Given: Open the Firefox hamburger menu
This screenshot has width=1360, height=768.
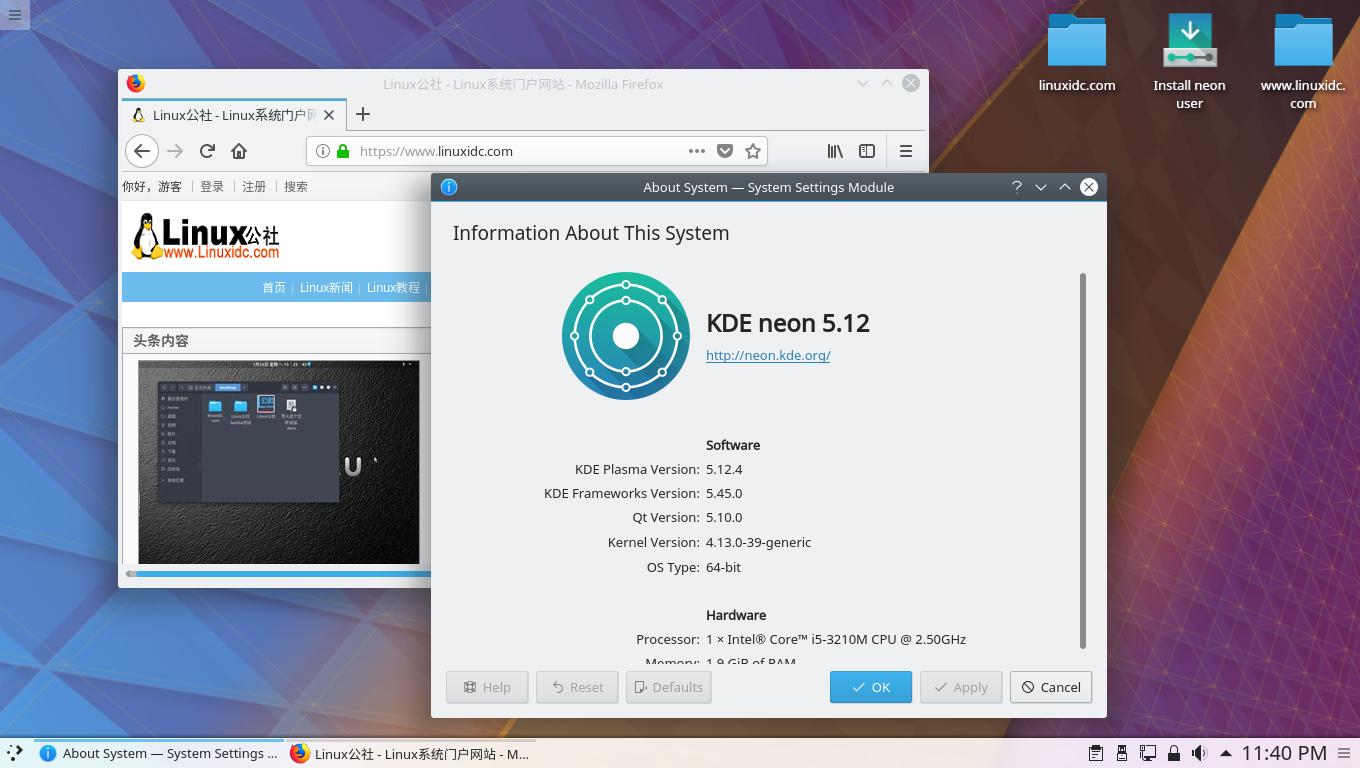Looking at the screenshot, I should point(905,151).
